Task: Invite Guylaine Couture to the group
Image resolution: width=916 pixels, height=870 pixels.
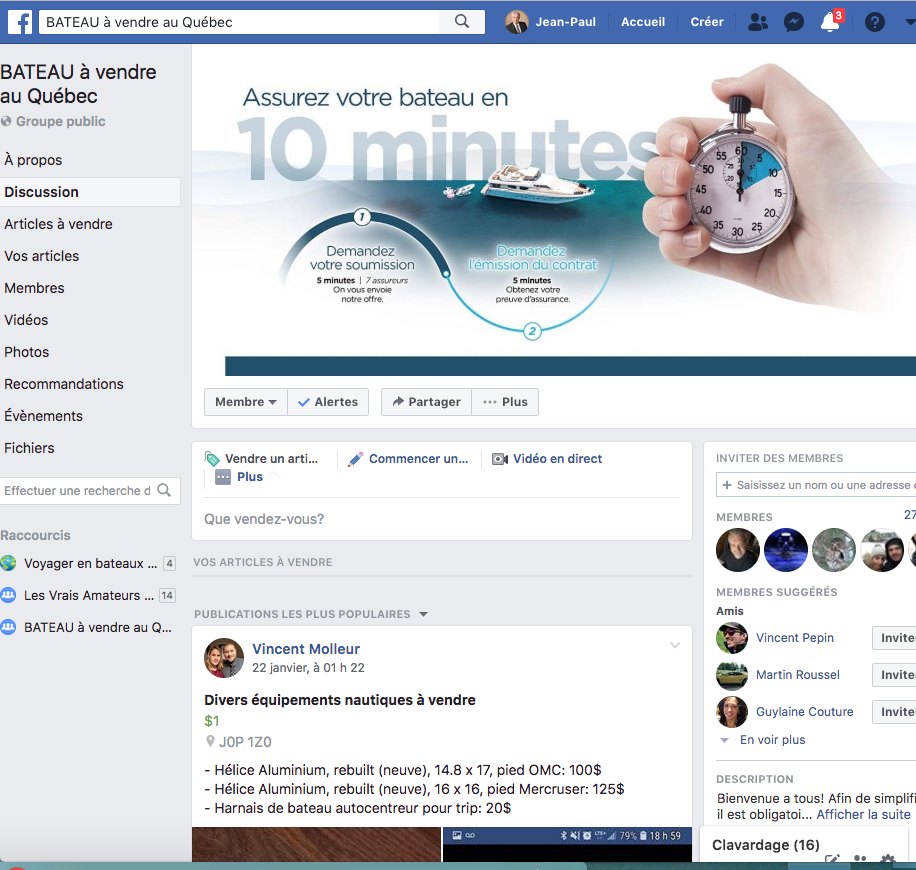Action: [x=896, y=712]
